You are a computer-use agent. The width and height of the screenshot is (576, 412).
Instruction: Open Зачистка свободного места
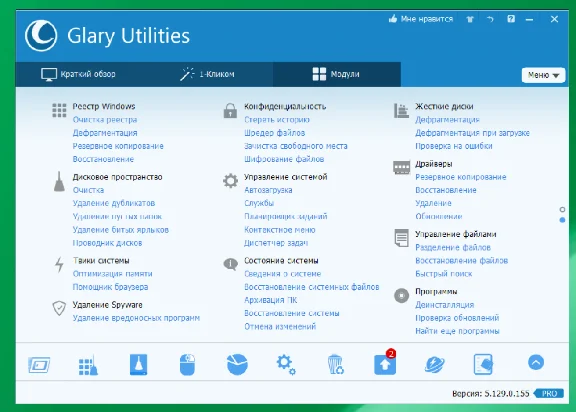point(296,146)
